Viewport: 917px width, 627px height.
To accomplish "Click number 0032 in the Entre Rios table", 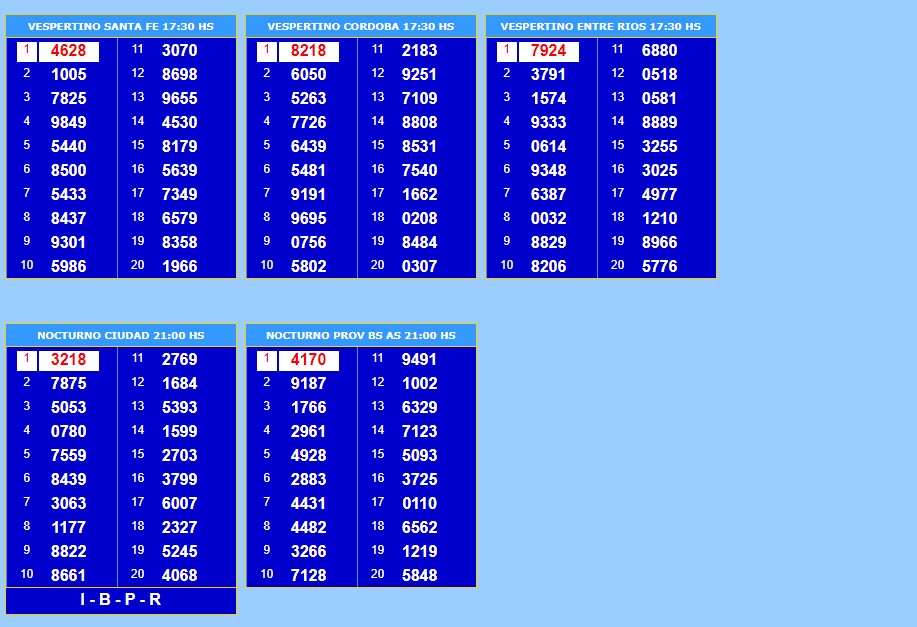I will coord(548,219).
